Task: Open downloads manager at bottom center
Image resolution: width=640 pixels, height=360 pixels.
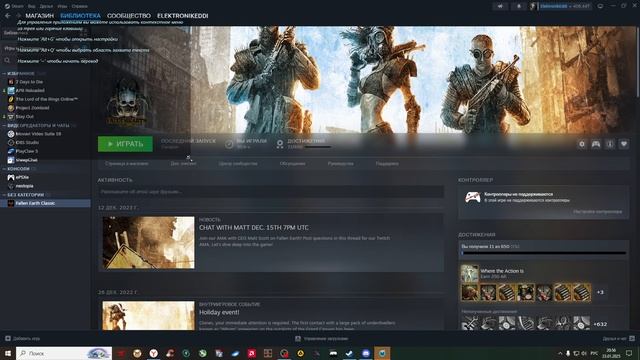Action: [322, 338]
